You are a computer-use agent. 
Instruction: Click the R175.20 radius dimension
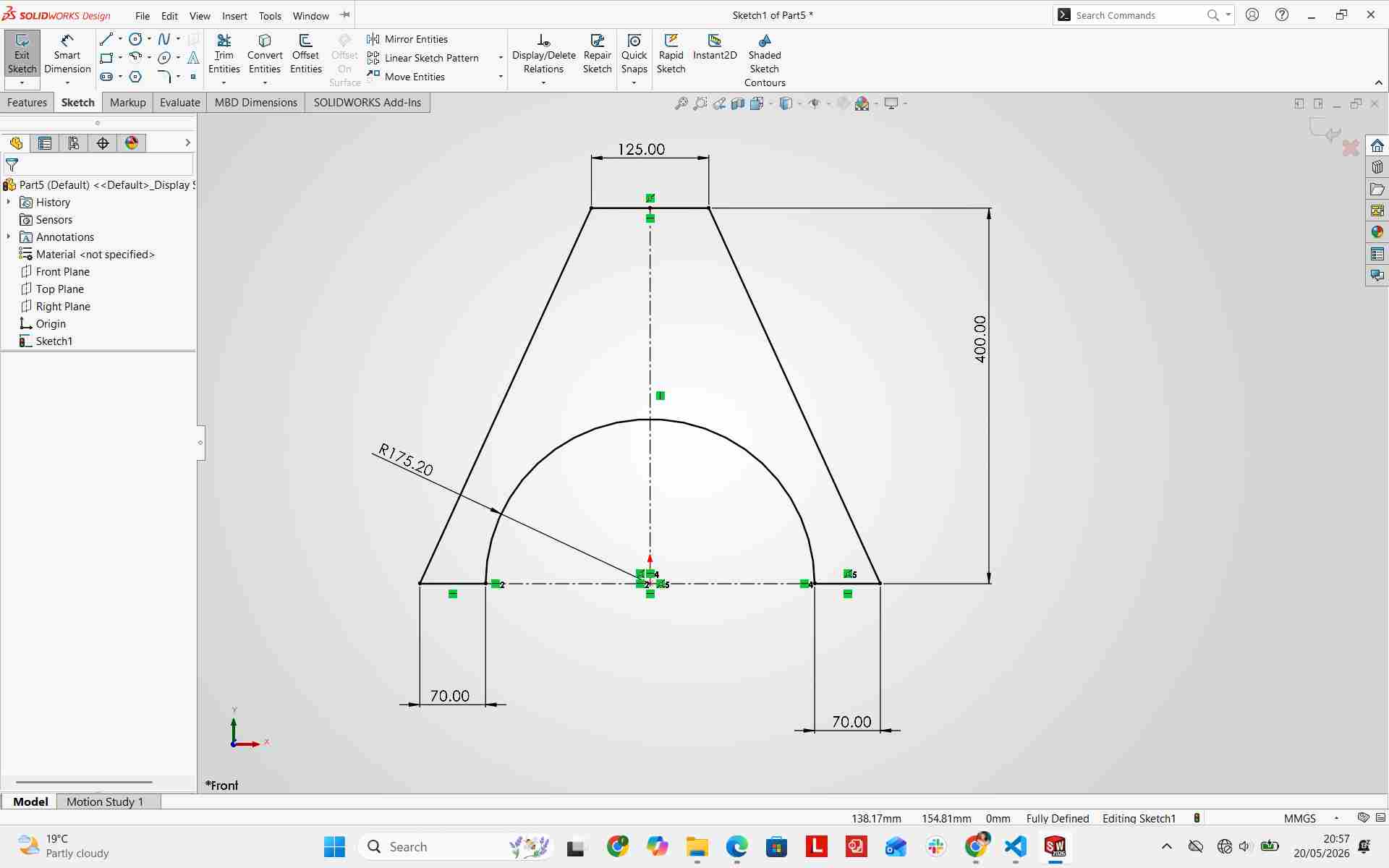point(406,460)
